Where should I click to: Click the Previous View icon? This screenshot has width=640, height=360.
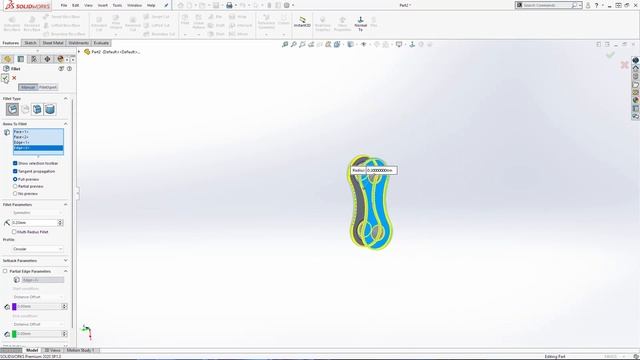302,44
